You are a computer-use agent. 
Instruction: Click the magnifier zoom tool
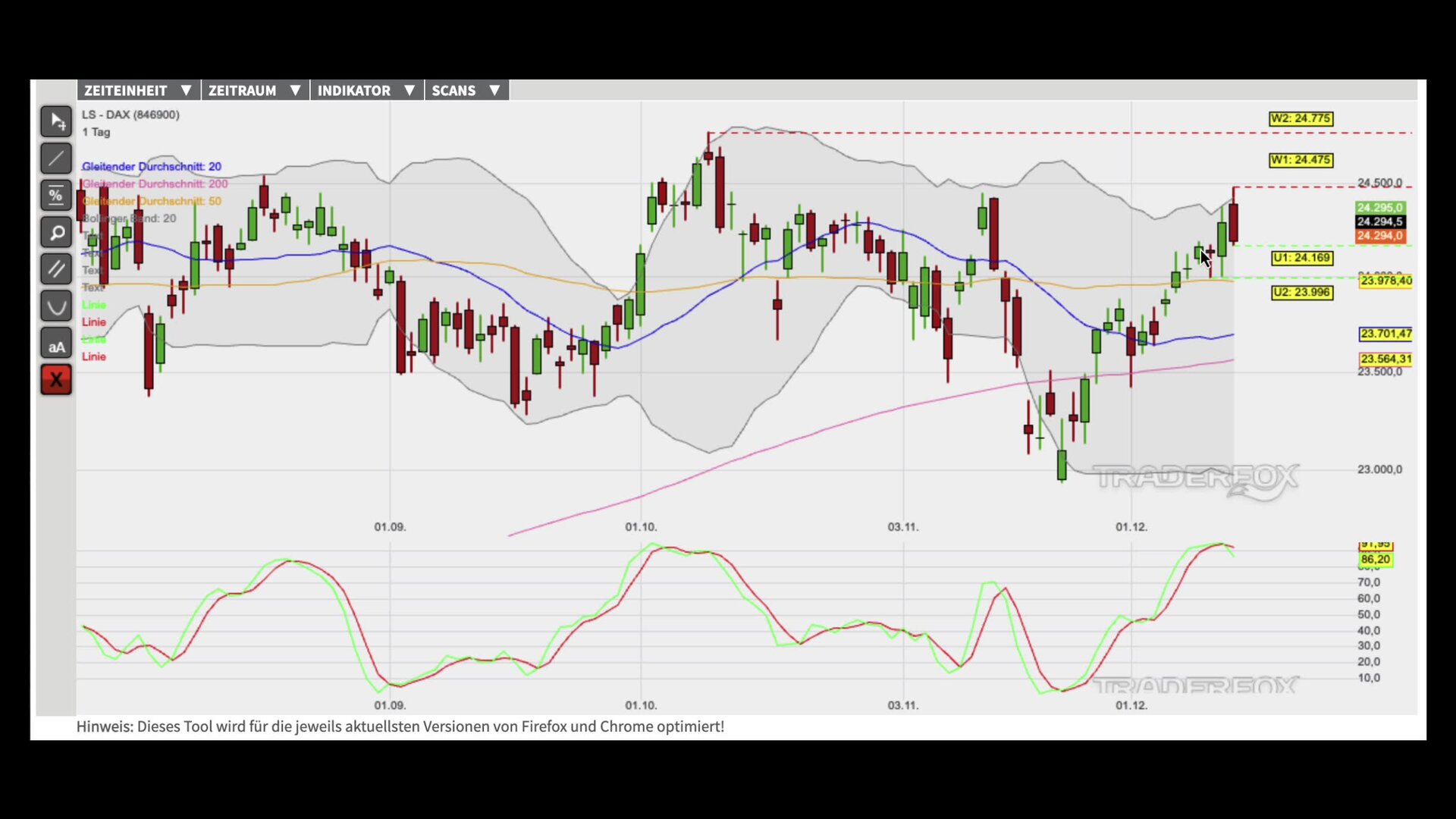[56, 233]
